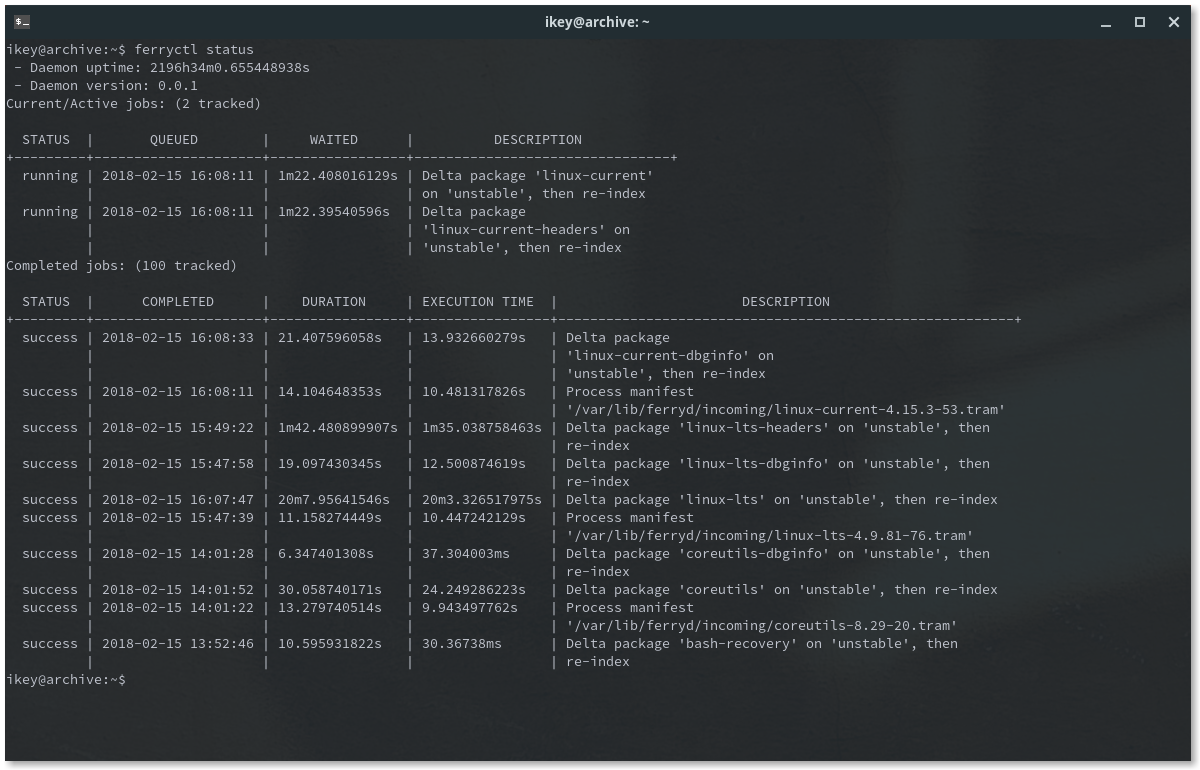Click the EXECUTION TIME column header
This screenshot has width=1200, height=770.
click(x=478, y=301)
